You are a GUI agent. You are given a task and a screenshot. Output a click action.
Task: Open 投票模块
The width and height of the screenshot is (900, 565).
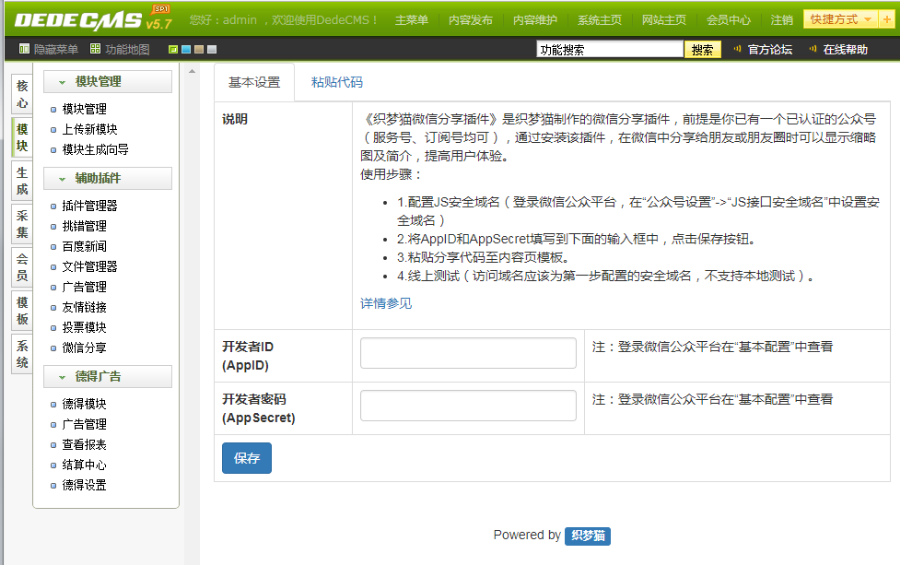(x=84, y=327)
